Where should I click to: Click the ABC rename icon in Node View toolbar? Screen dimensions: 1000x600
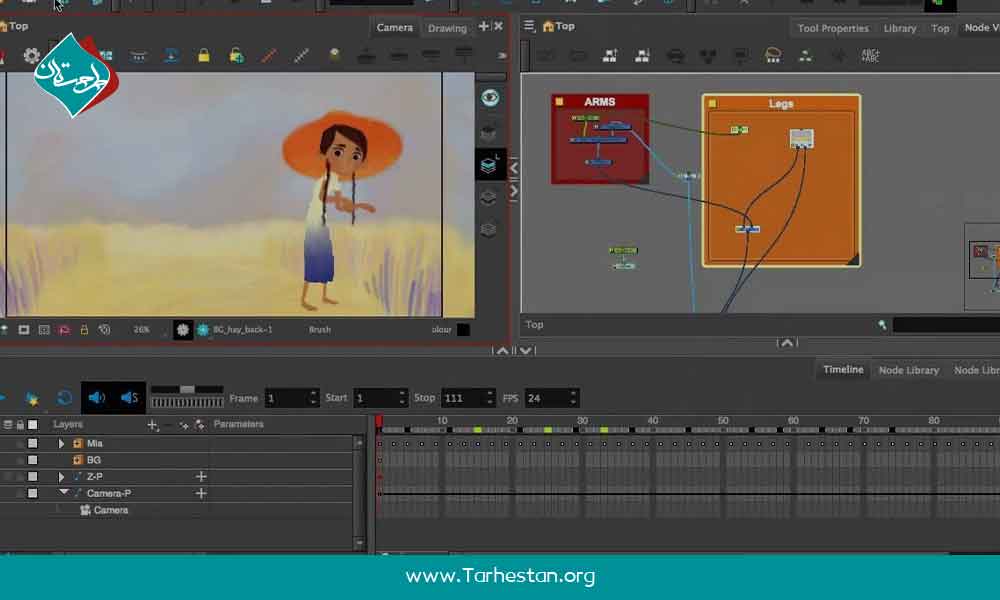click(x=870, y=56)
